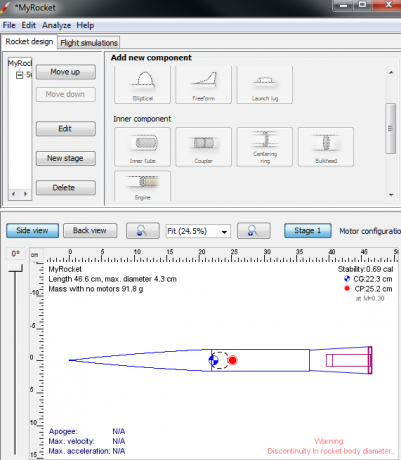This screenshot has width=401, height=460.
Task: Click the New stage button
Action: tap(66, 158)
